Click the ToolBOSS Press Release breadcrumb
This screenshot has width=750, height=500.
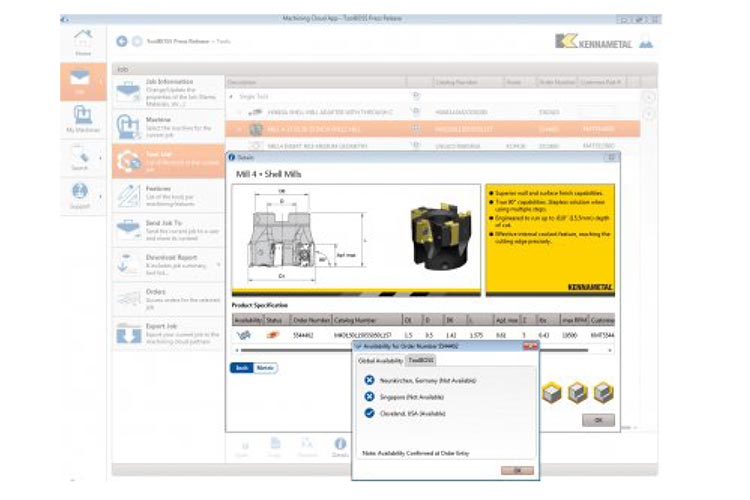(178, 42)
